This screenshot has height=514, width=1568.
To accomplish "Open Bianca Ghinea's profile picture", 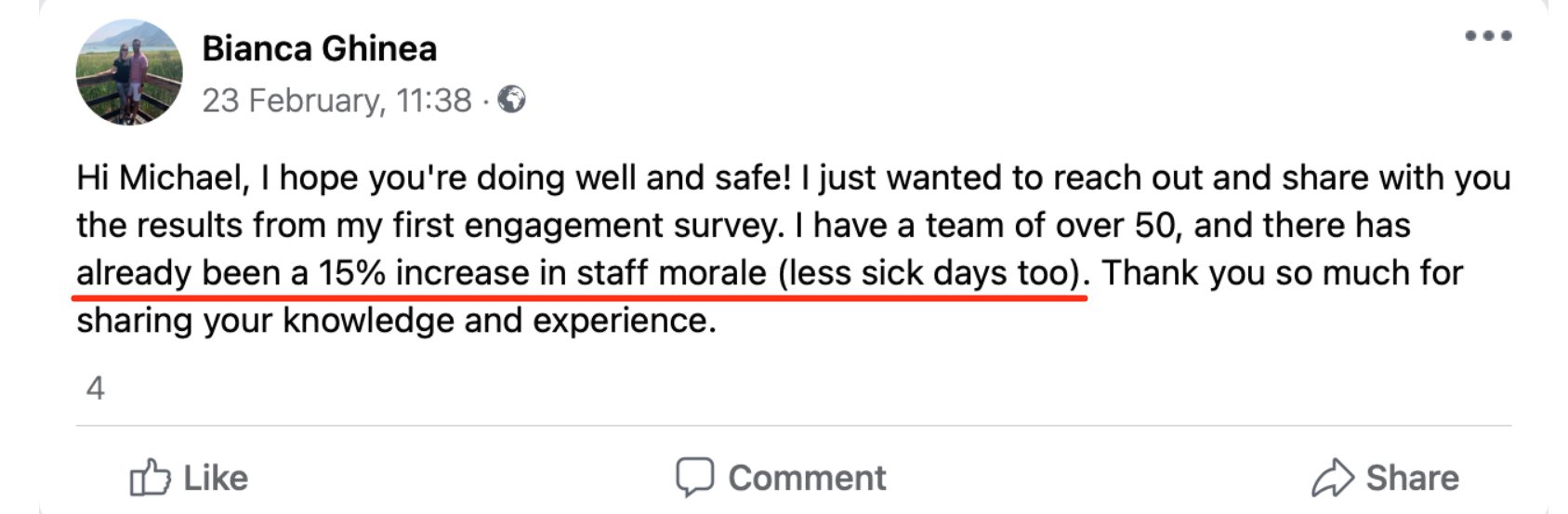I will click(129, 72).
